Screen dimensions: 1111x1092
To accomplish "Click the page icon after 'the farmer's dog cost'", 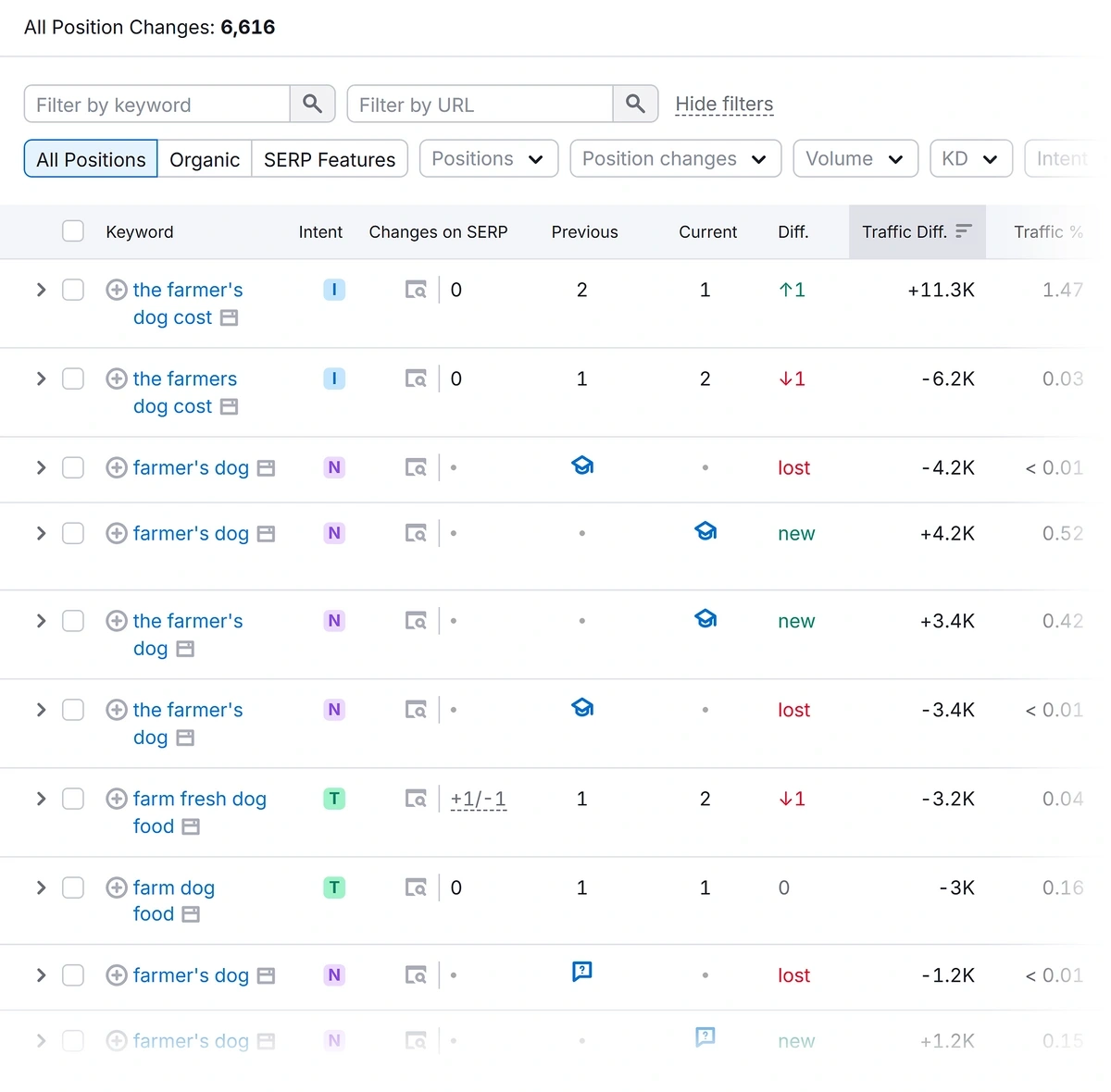I will pyautogui.click(x=230, y=317).
